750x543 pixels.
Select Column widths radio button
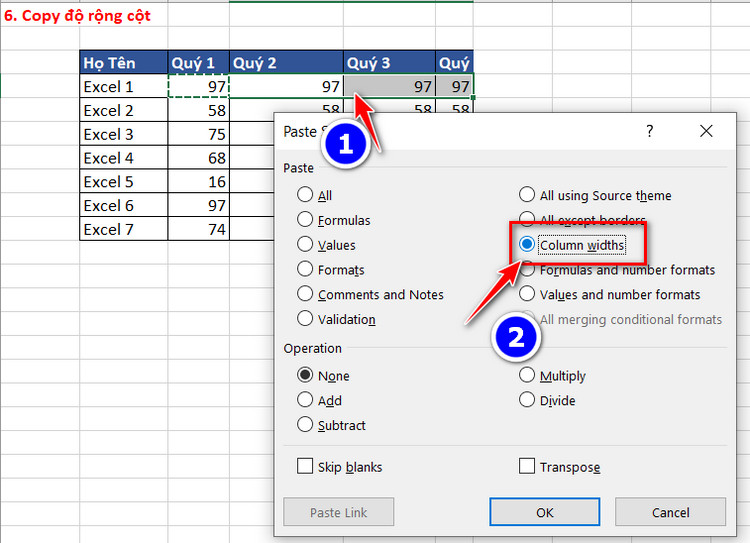click(x=527, y=245)
